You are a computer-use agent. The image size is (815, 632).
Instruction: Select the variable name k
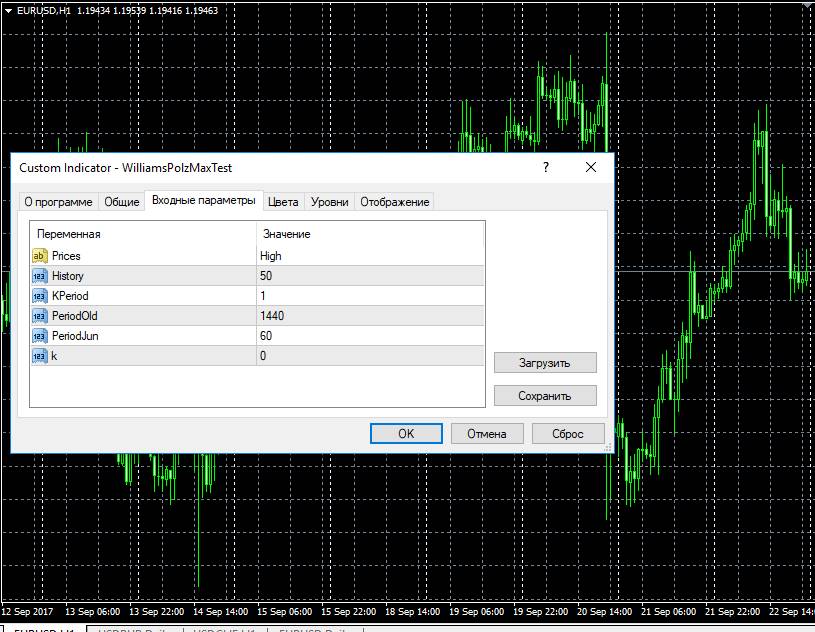pyautogui.click(x=54, y=356)
